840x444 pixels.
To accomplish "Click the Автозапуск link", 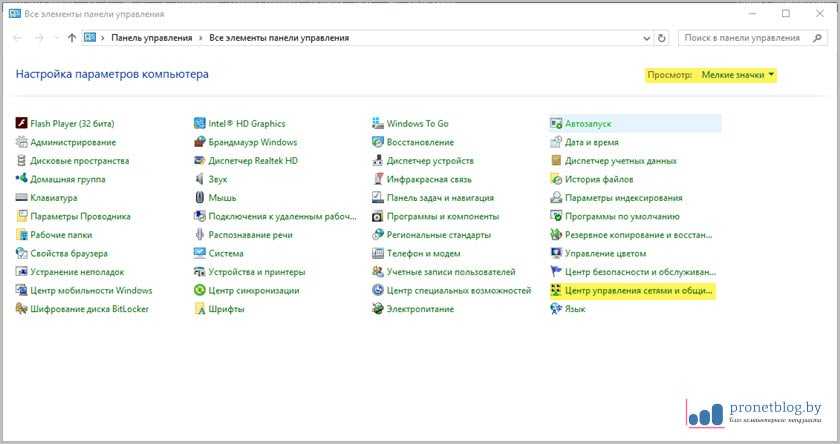I will (587, 124).
